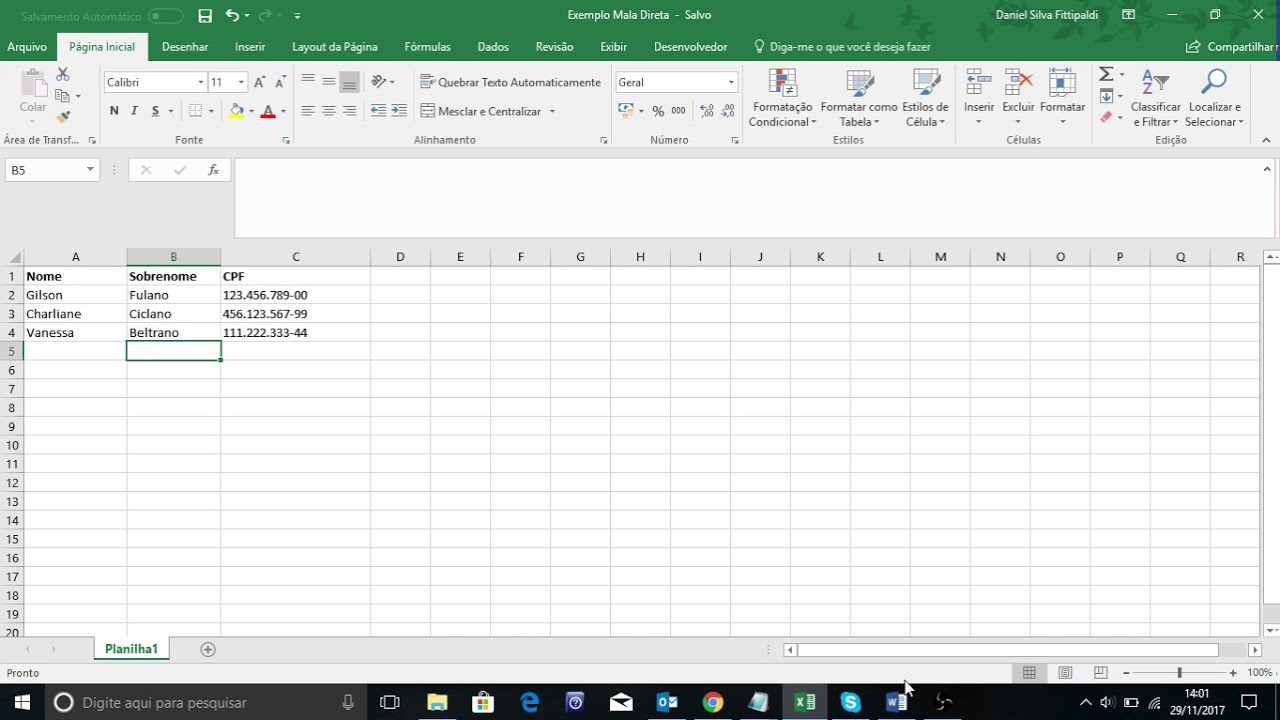The image size is (1280, 720).
Task: Apply thousands separator 000 format
Action: click(678, 111)
